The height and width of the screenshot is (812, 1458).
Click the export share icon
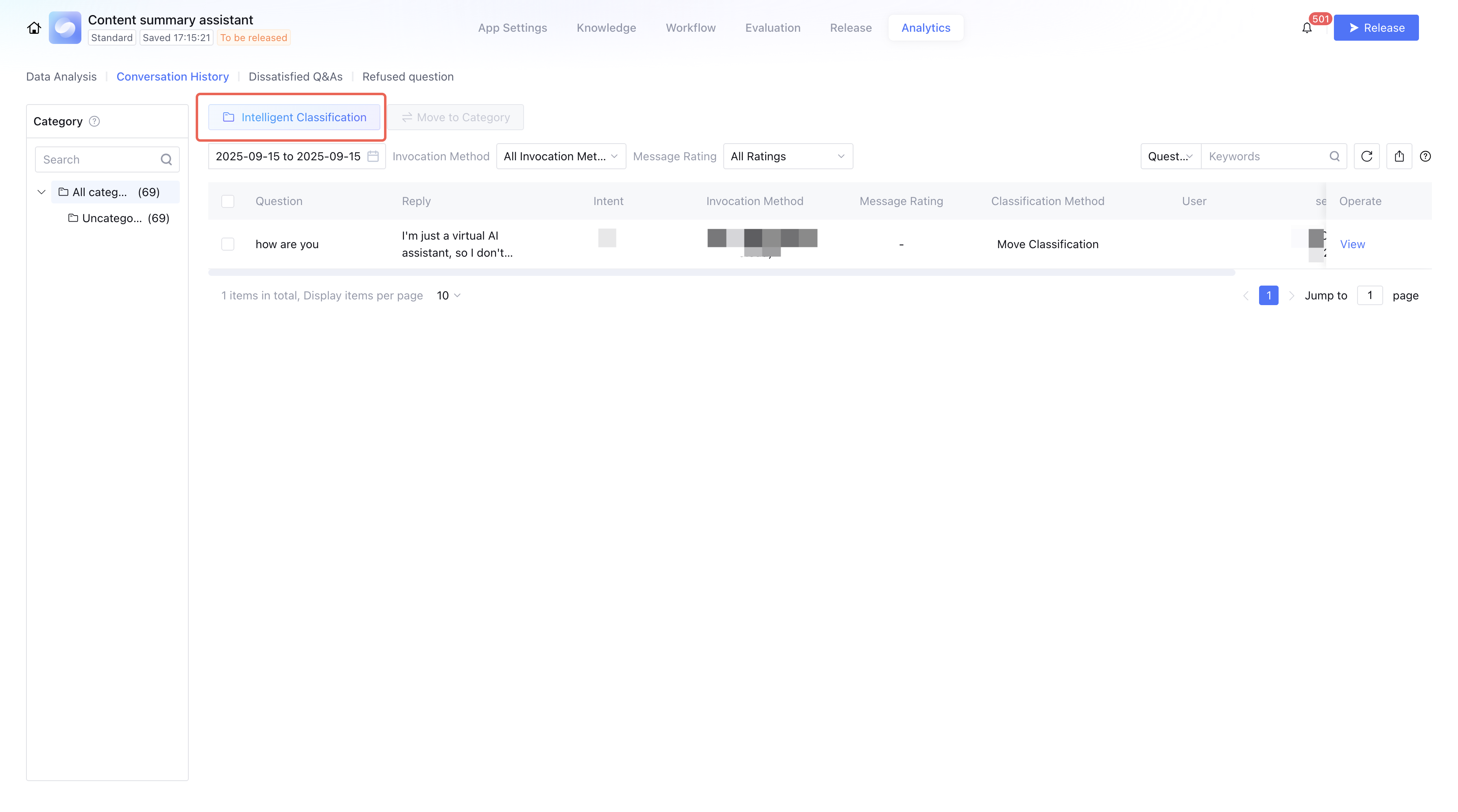click(1399, 156)
